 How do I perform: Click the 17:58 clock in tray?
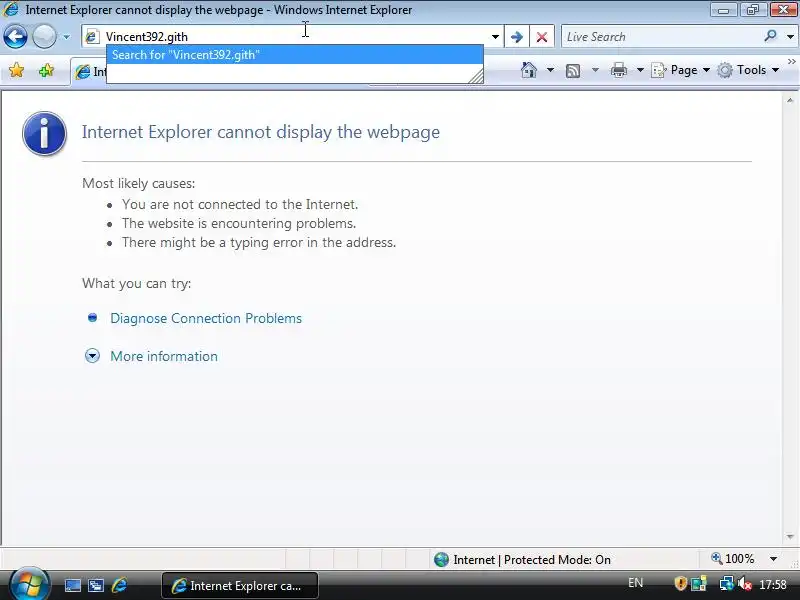(x=772, y=584)
